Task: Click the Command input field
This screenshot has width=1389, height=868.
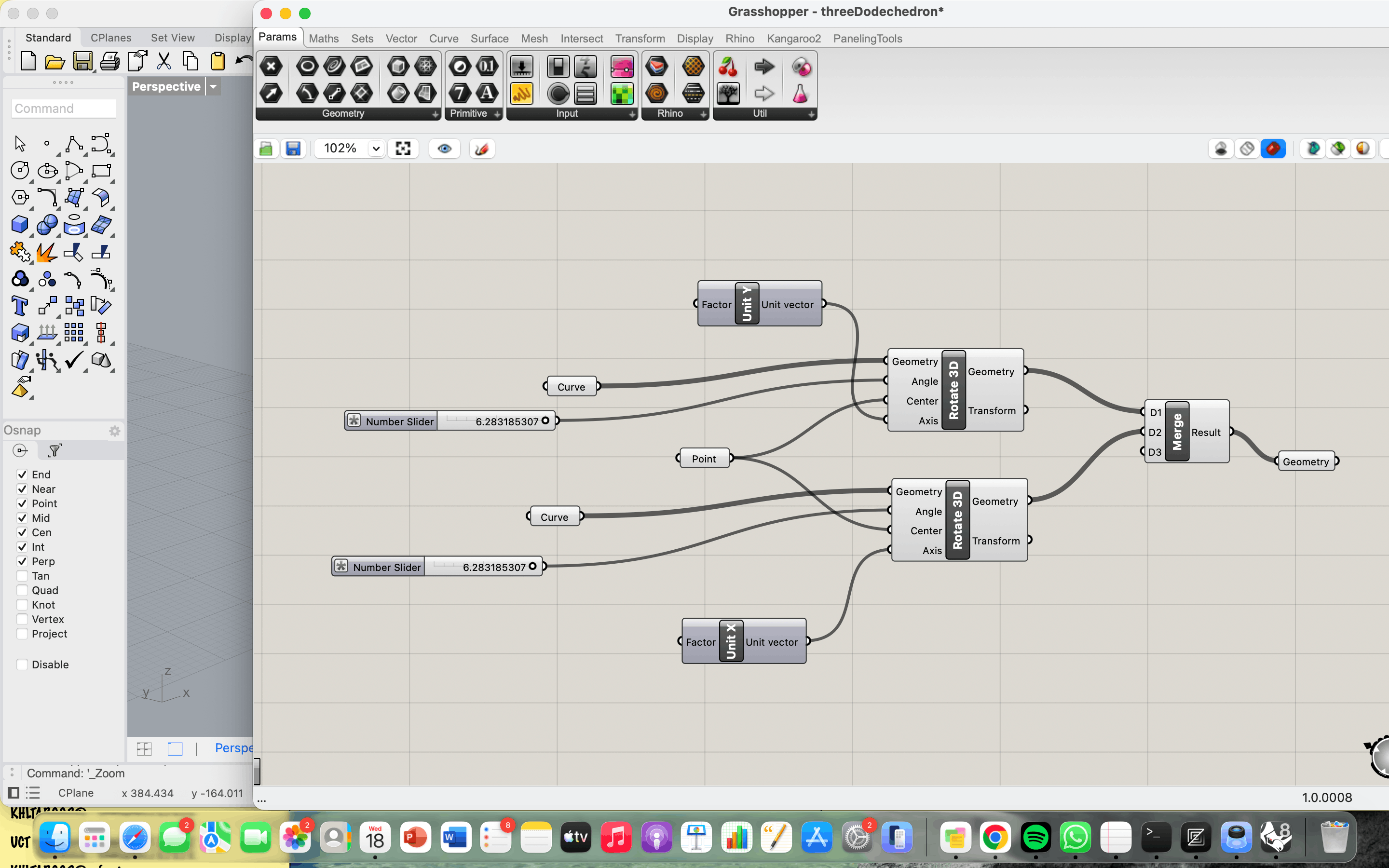Action: [x=63, y=108]
